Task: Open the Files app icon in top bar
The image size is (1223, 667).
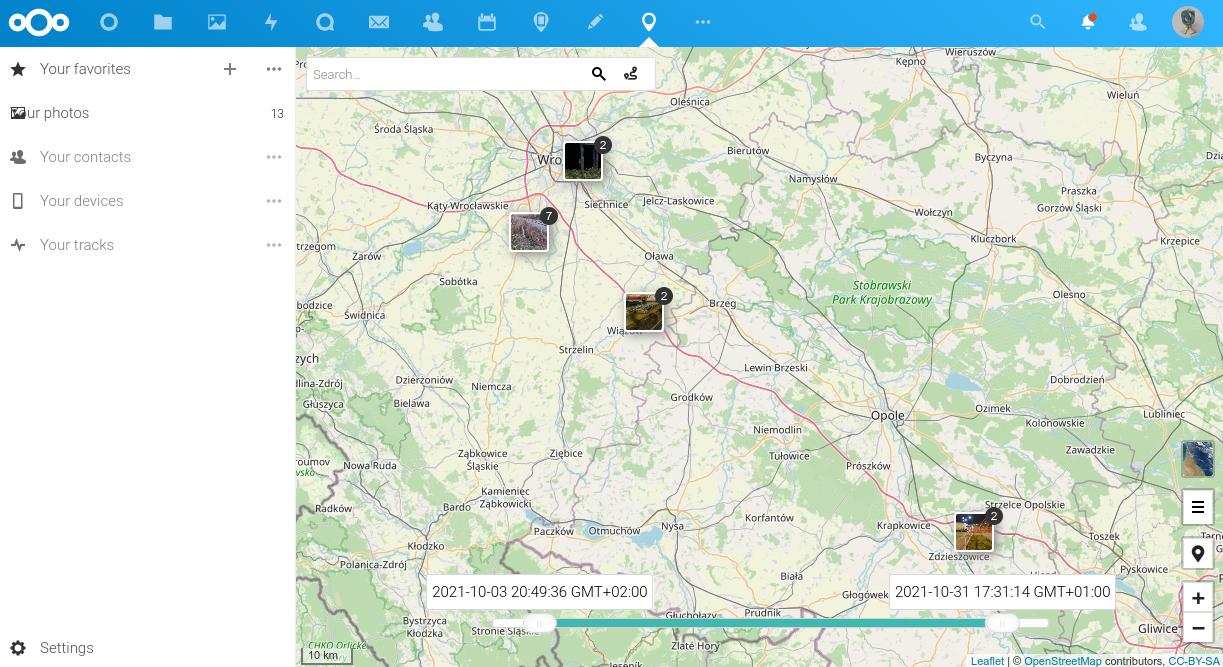Action: point(163,22)
